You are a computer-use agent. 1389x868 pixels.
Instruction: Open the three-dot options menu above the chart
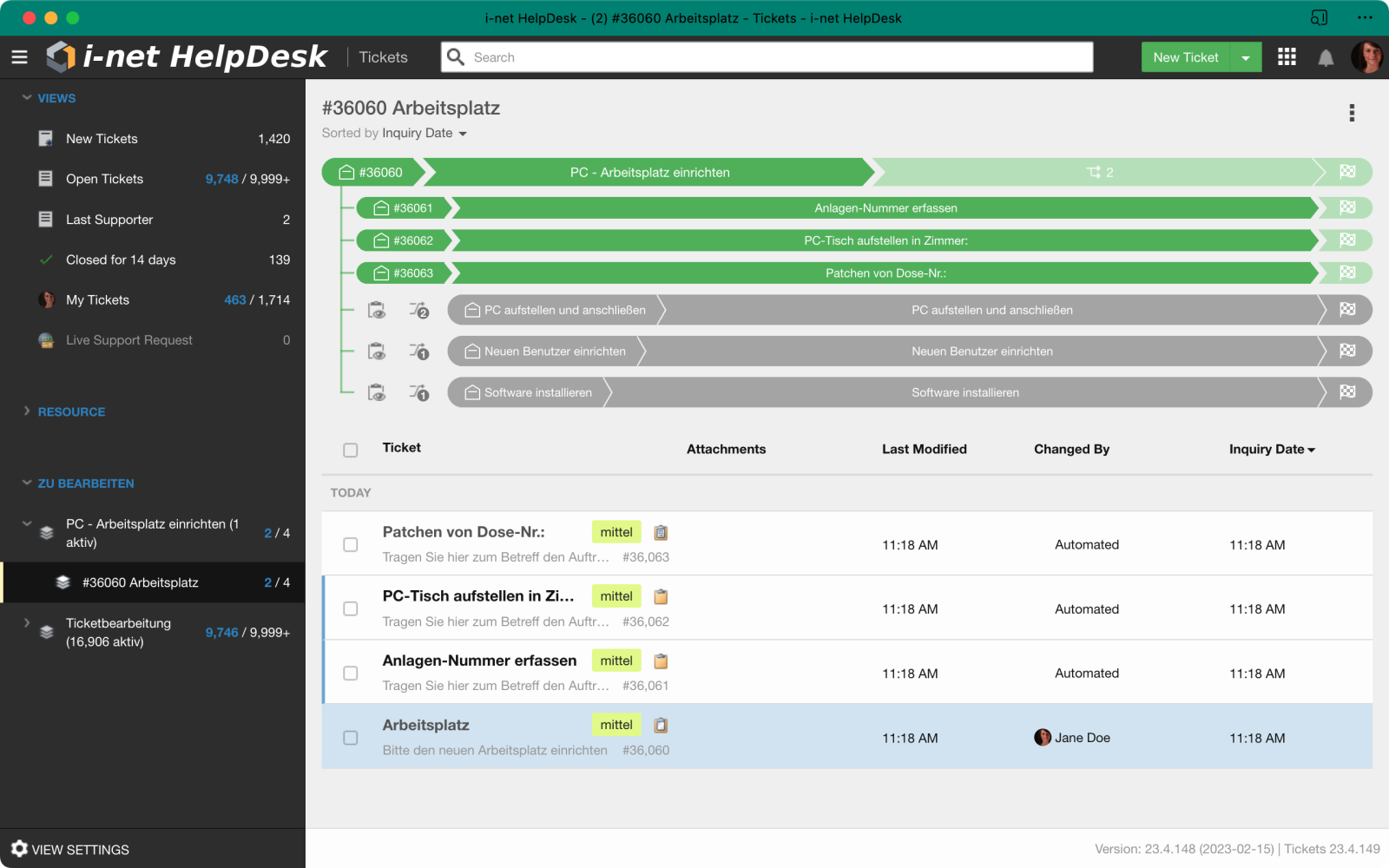(x=1351, y=113)
